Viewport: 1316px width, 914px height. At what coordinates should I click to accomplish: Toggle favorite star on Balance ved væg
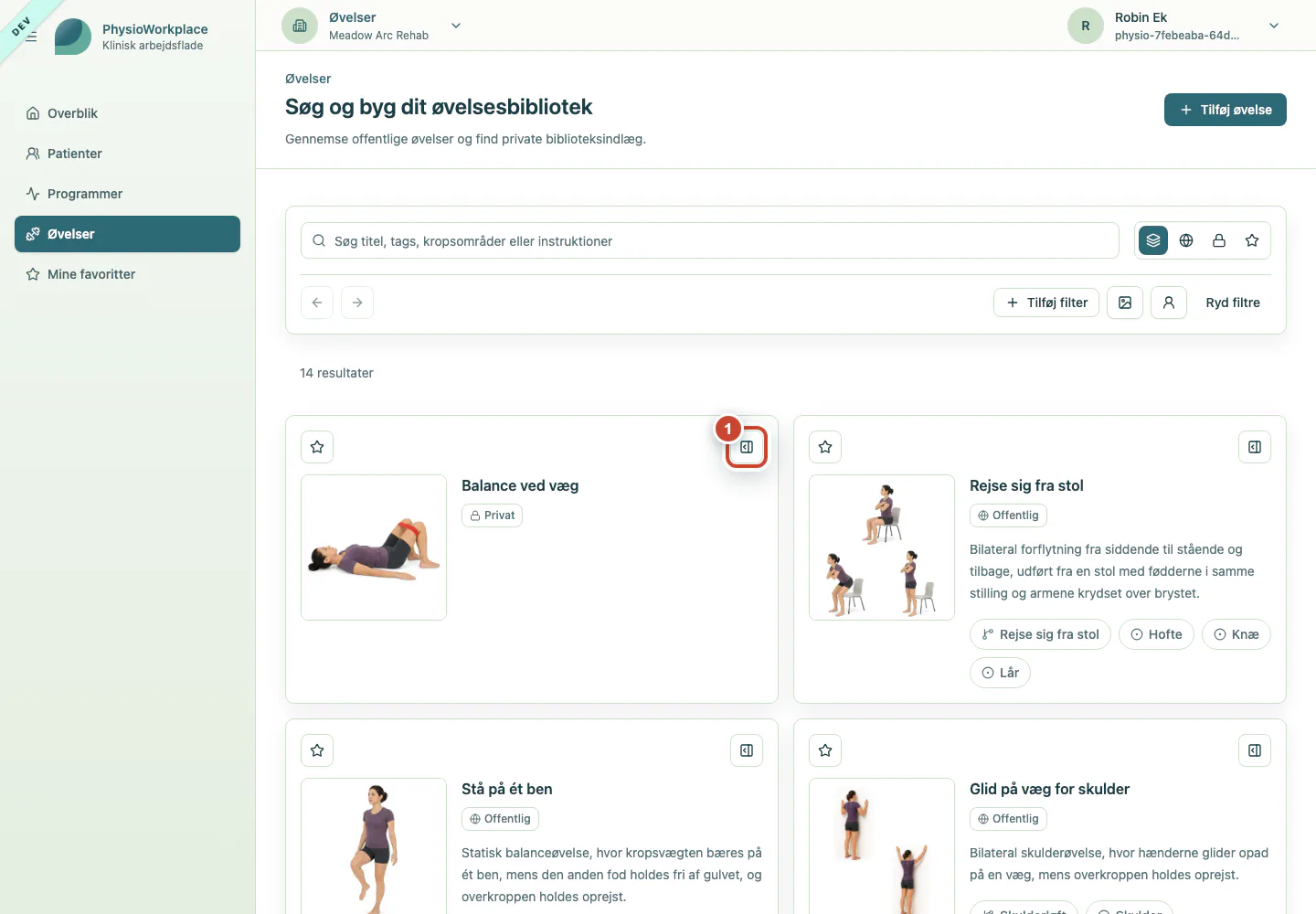317,447
